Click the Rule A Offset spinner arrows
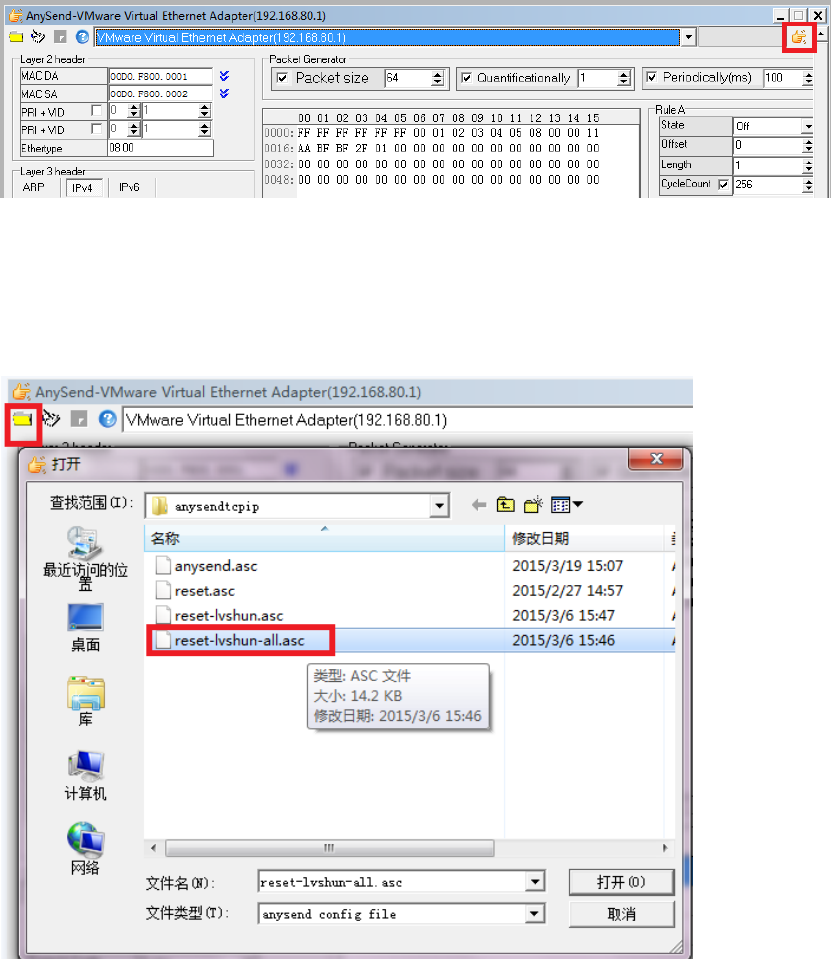Viewport: 831px width, 959px height. [x=808, y=145]
